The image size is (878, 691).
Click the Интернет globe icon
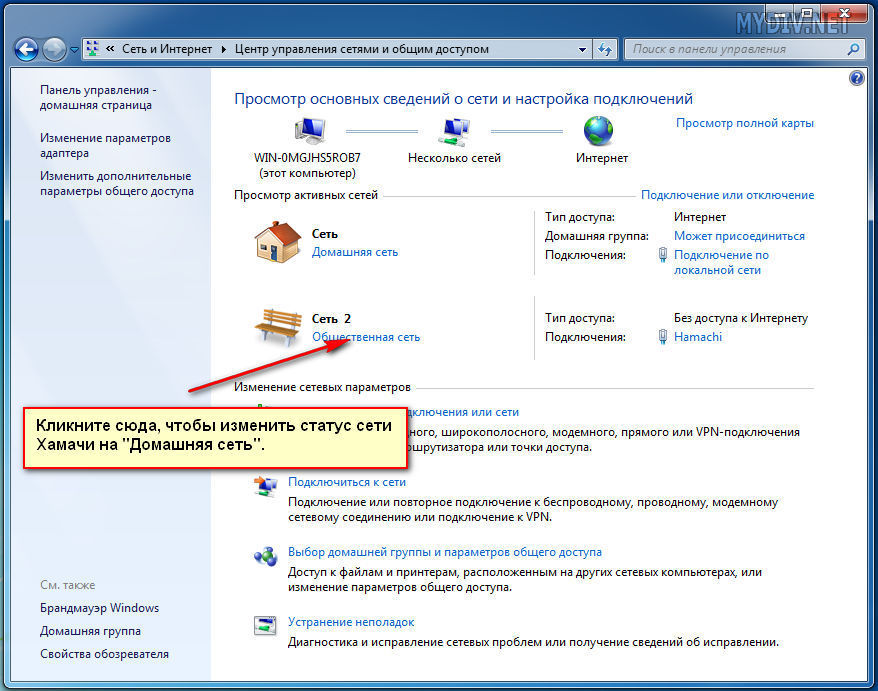(x=598, y=130)
